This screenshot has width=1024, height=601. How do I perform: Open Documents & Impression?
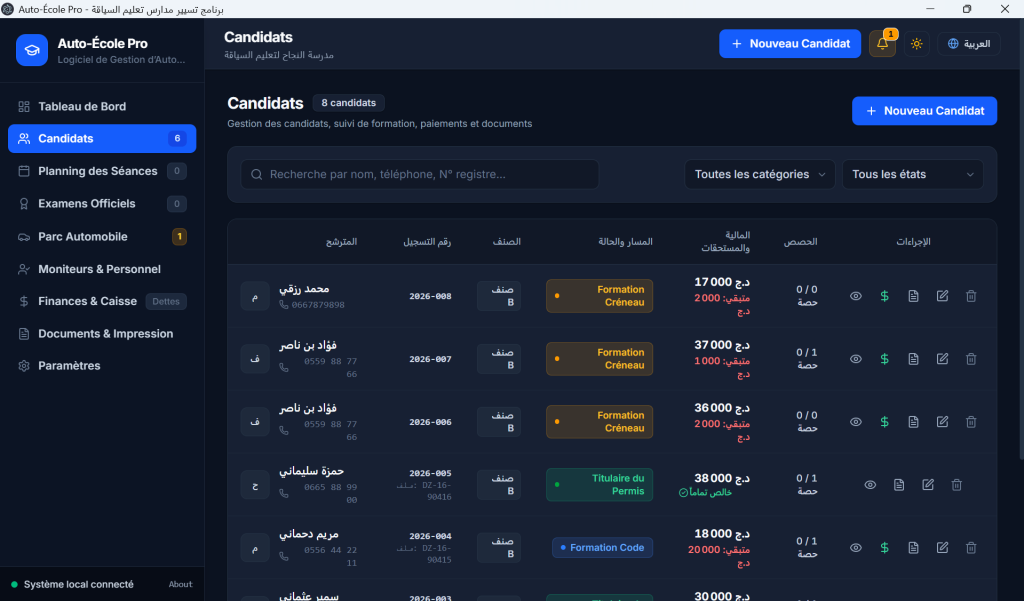tap(102, 334)
